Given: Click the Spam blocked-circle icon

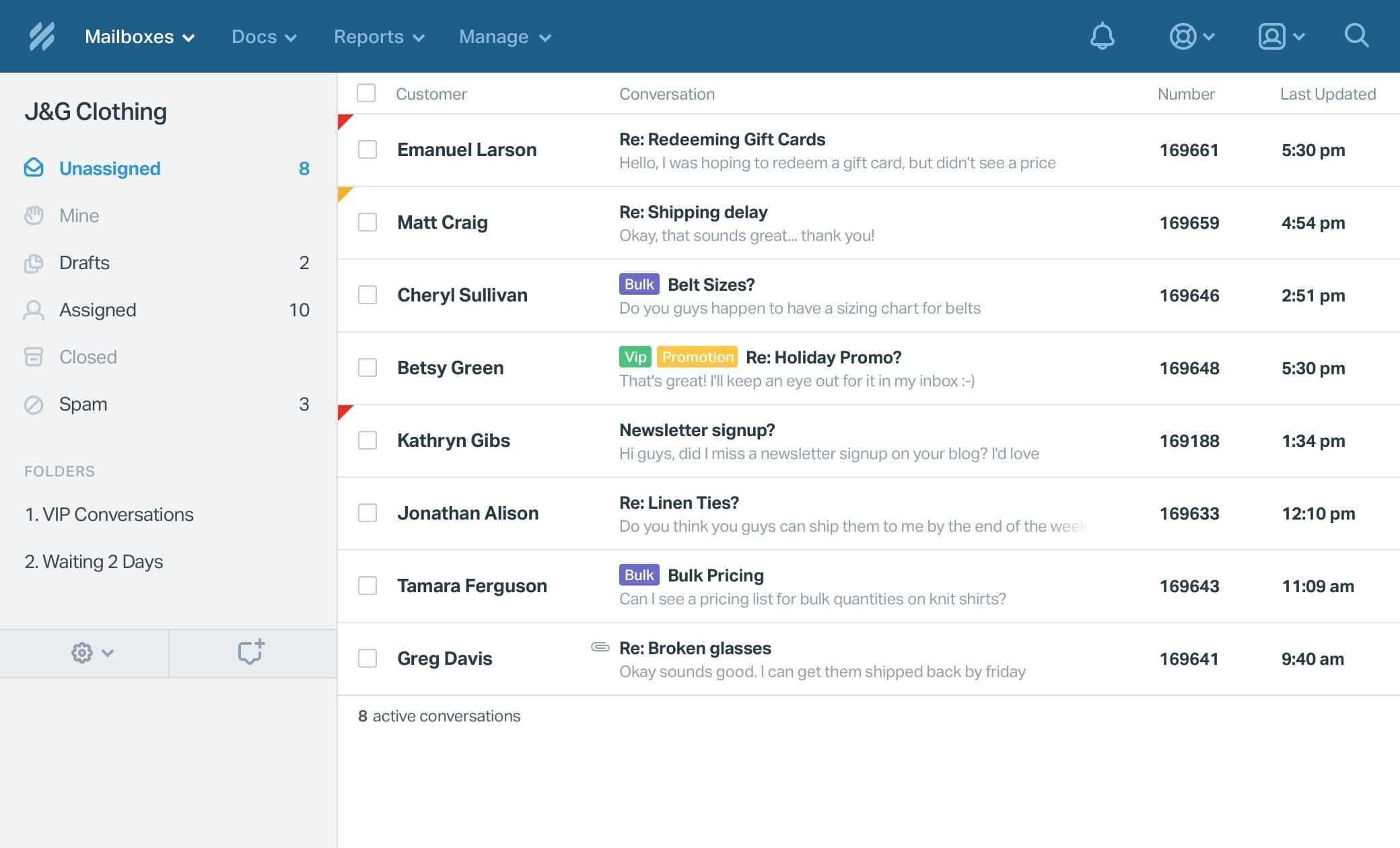Looking at the screenshot, I should [x=34, y=404].
